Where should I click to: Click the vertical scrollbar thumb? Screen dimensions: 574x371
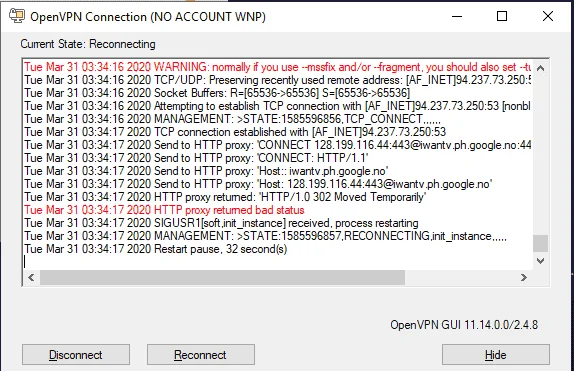tap(540, 243)
